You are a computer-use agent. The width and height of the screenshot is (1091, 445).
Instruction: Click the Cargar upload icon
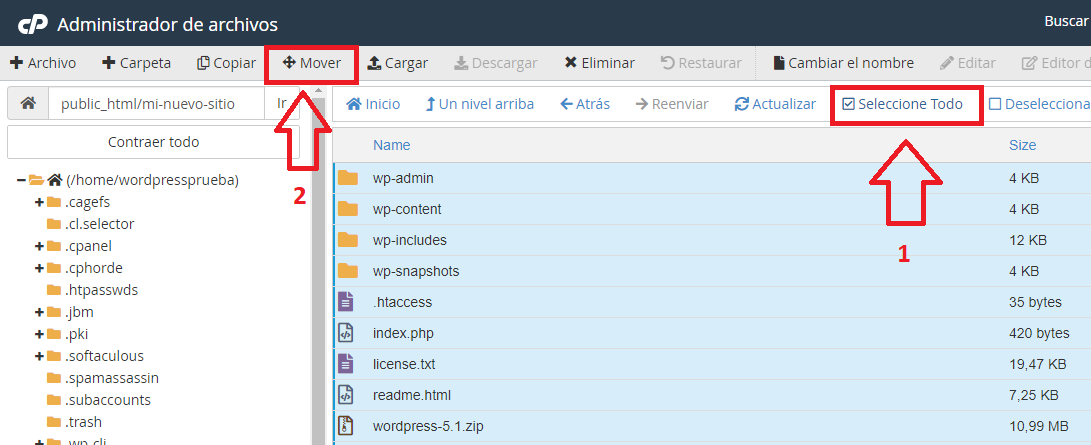tap(374, 63)
